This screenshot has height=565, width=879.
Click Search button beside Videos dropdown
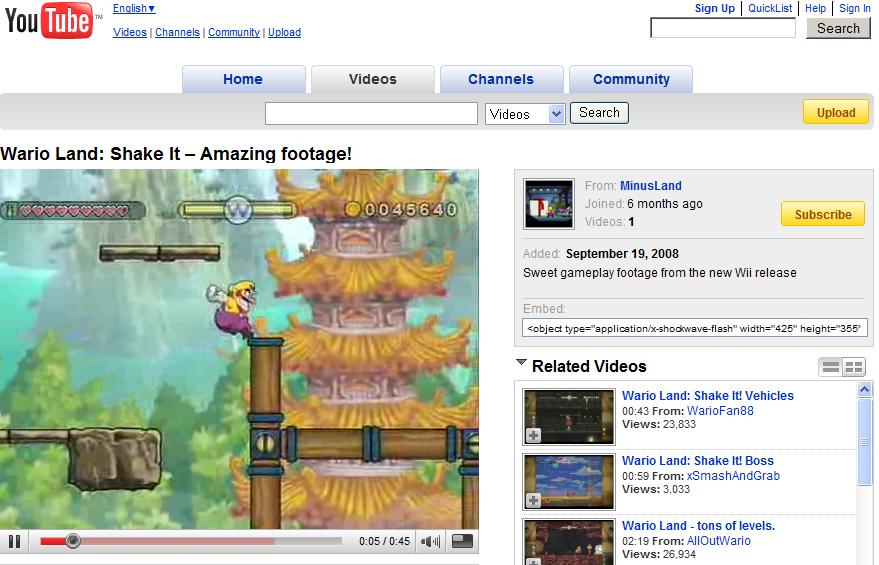point(599,113)
